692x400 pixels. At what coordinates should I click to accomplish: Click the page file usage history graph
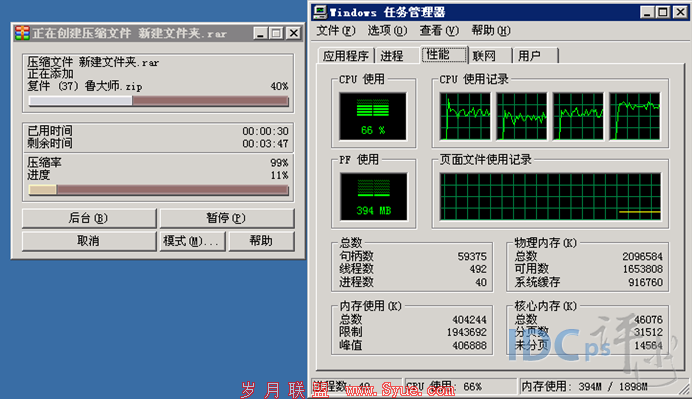tap(550, 197)
